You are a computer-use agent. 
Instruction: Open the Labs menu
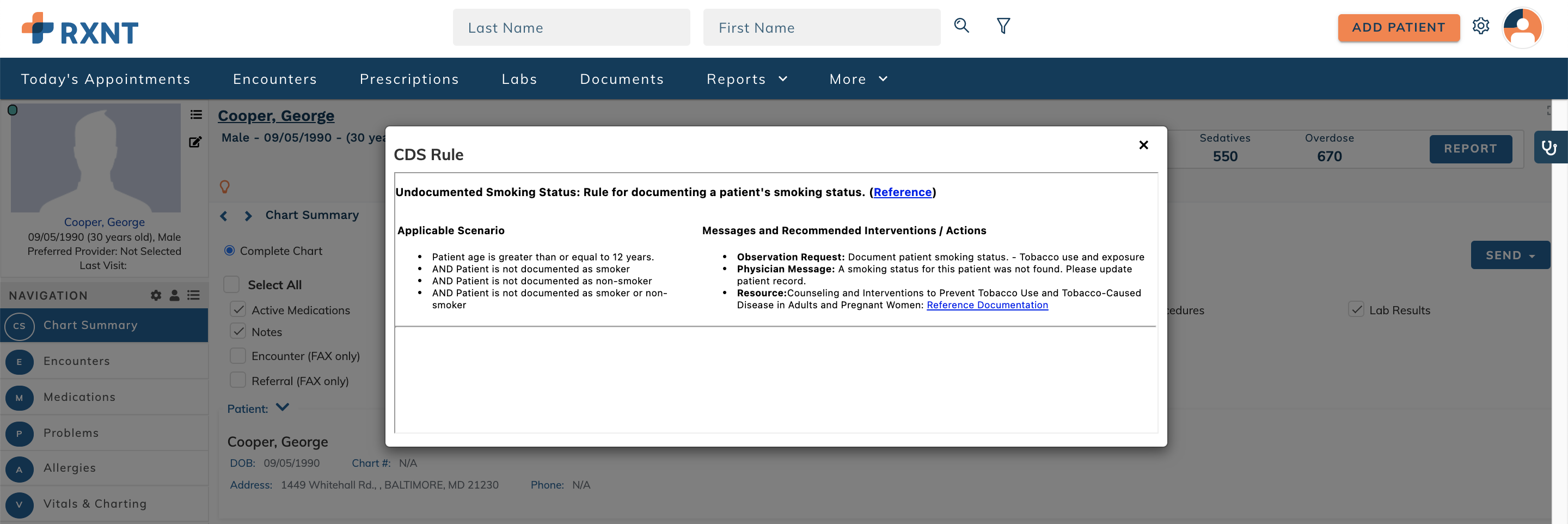519,79
